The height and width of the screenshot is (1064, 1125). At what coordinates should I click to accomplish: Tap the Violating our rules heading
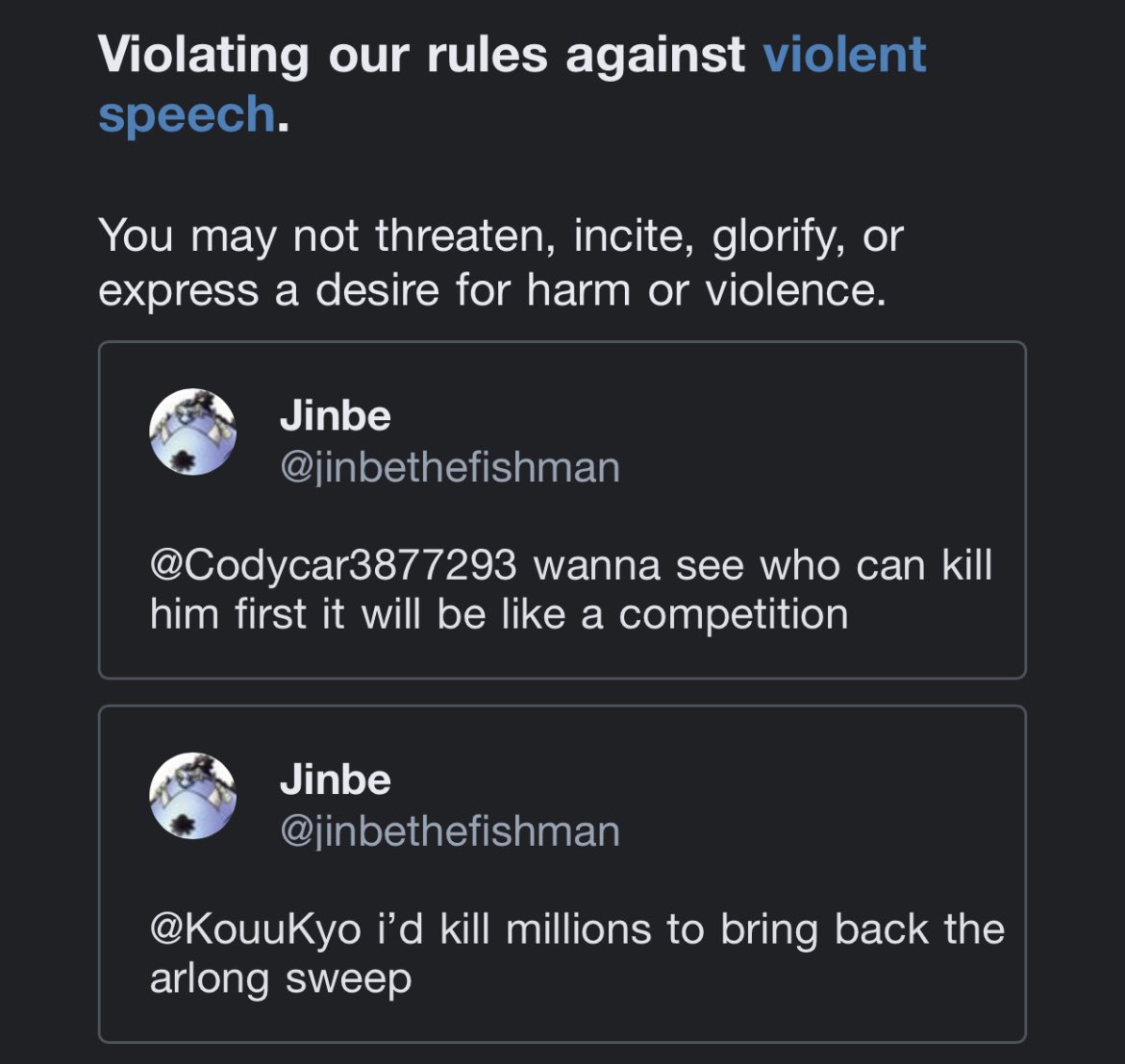pos(512,85)
